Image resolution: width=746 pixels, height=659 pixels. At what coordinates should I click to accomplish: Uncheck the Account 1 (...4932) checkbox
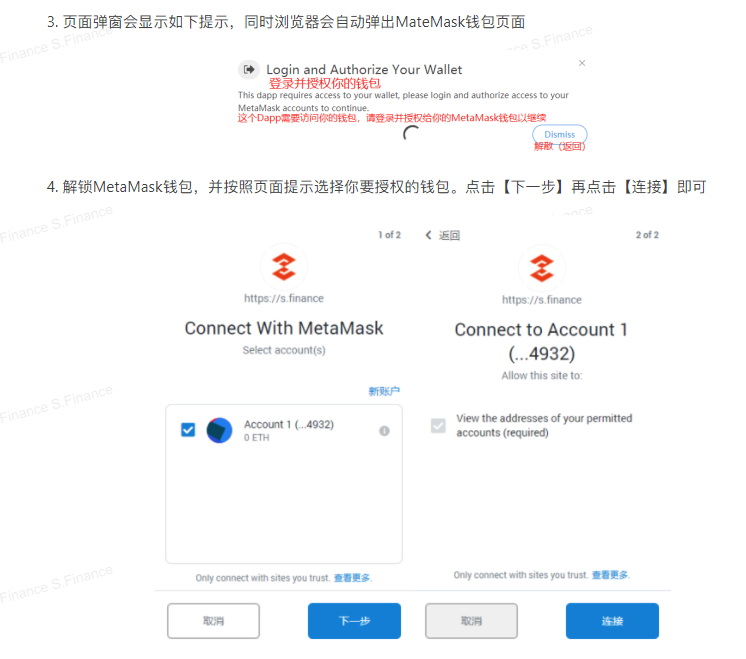[188, 430]
